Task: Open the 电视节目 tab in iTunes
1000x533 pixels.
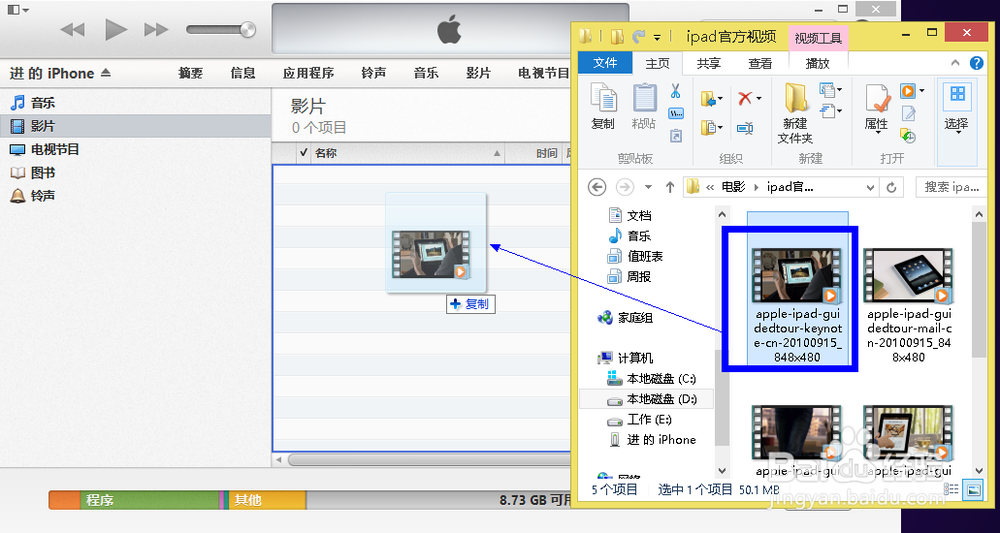Action: coord(543,73)
